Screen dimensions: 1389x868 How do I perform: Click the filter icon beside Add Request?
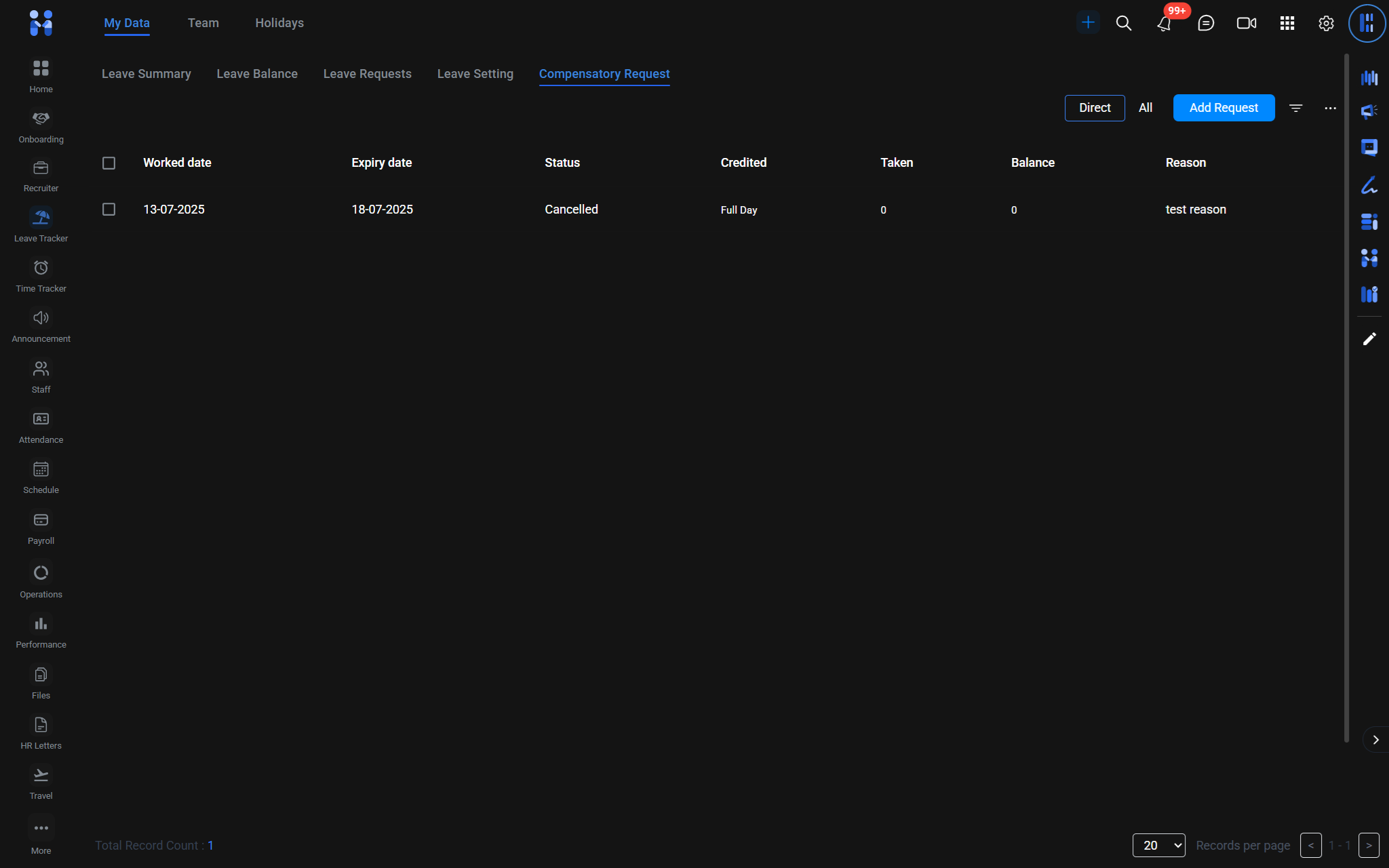pyautogui.click(x=1295, y=108)
